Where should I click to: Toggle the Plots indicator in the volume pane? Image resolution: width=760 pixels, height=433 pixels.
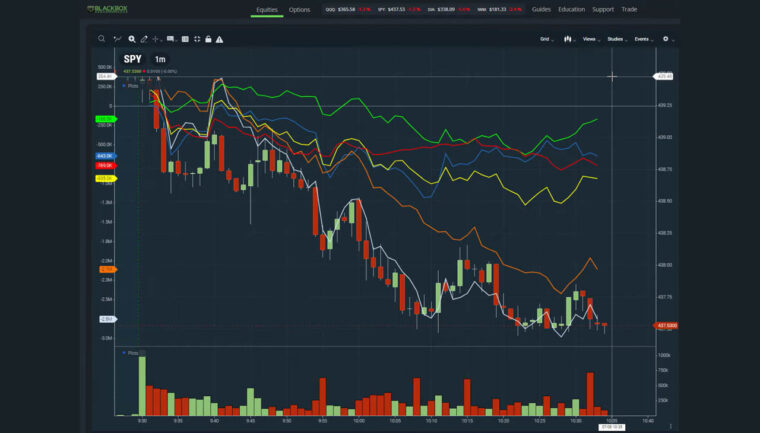132,353
